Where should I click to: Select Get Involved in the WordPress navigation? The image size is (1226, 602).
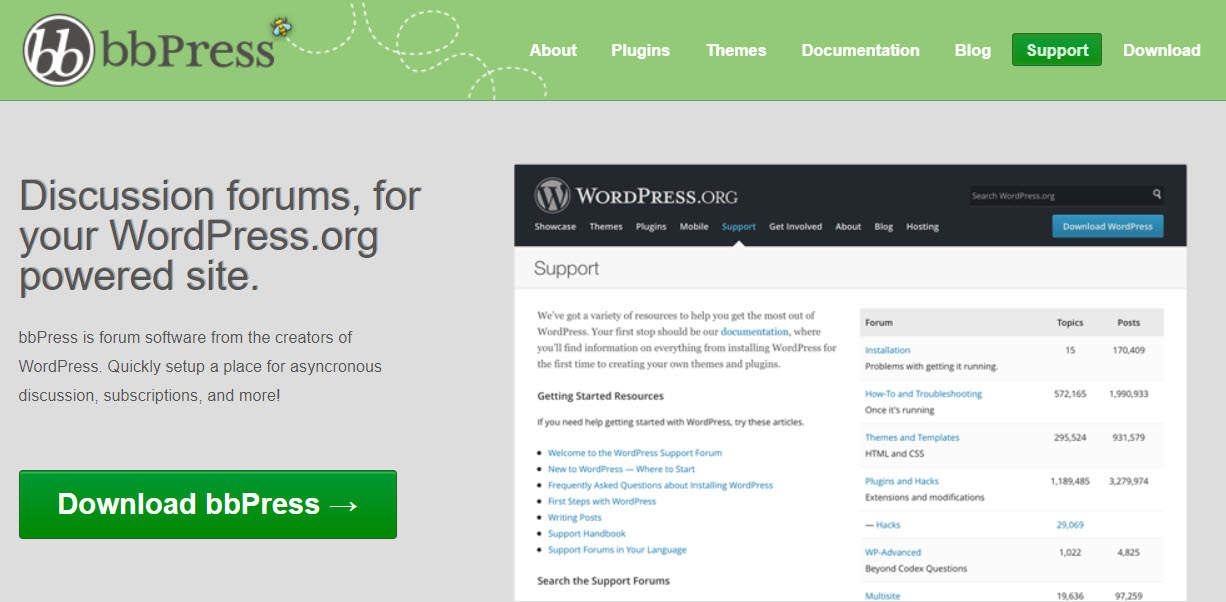point(795,227)
